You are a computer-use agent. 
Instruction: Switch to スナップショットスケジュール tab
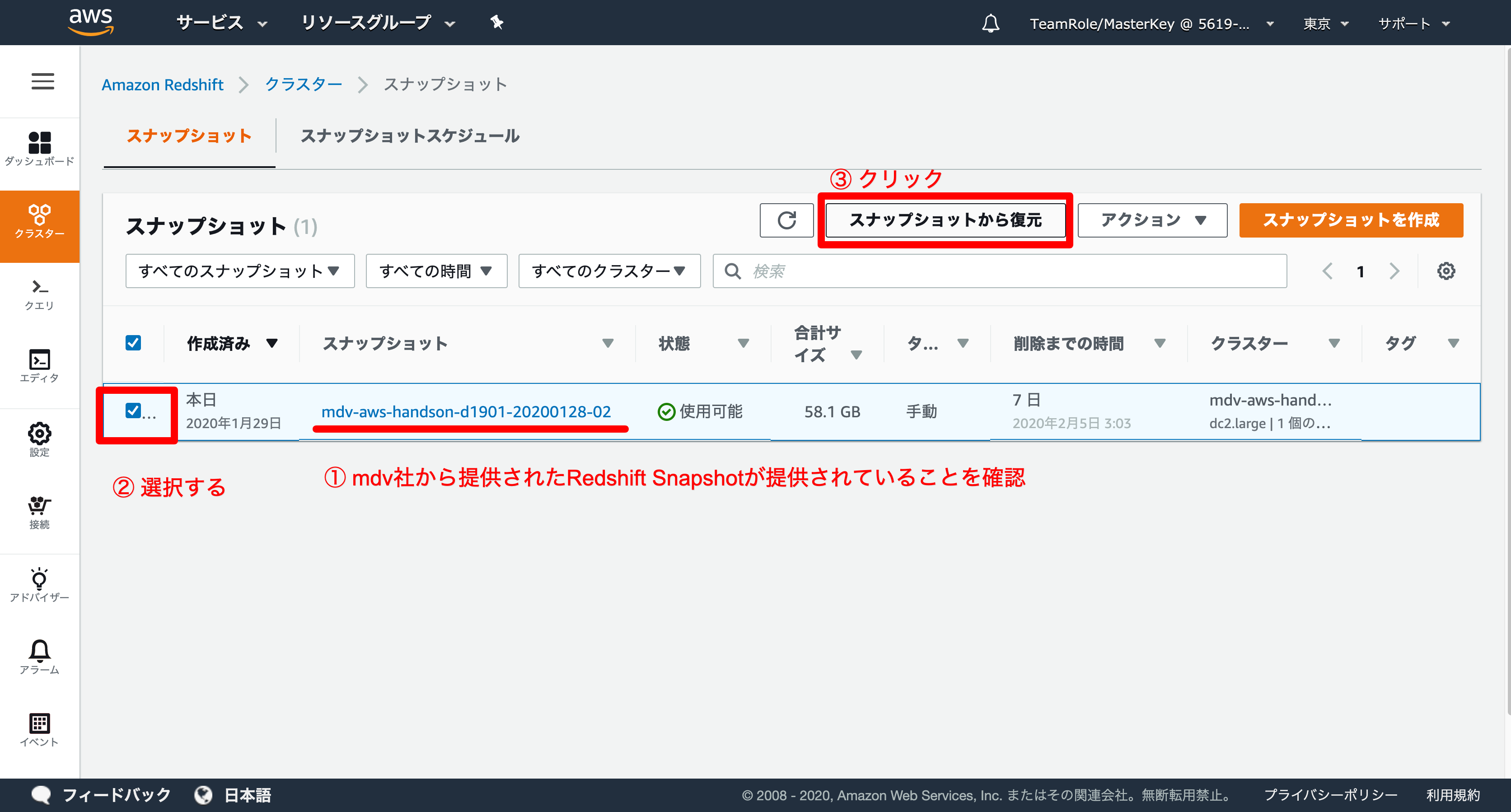pyautogui.click(x=409, y=136)
